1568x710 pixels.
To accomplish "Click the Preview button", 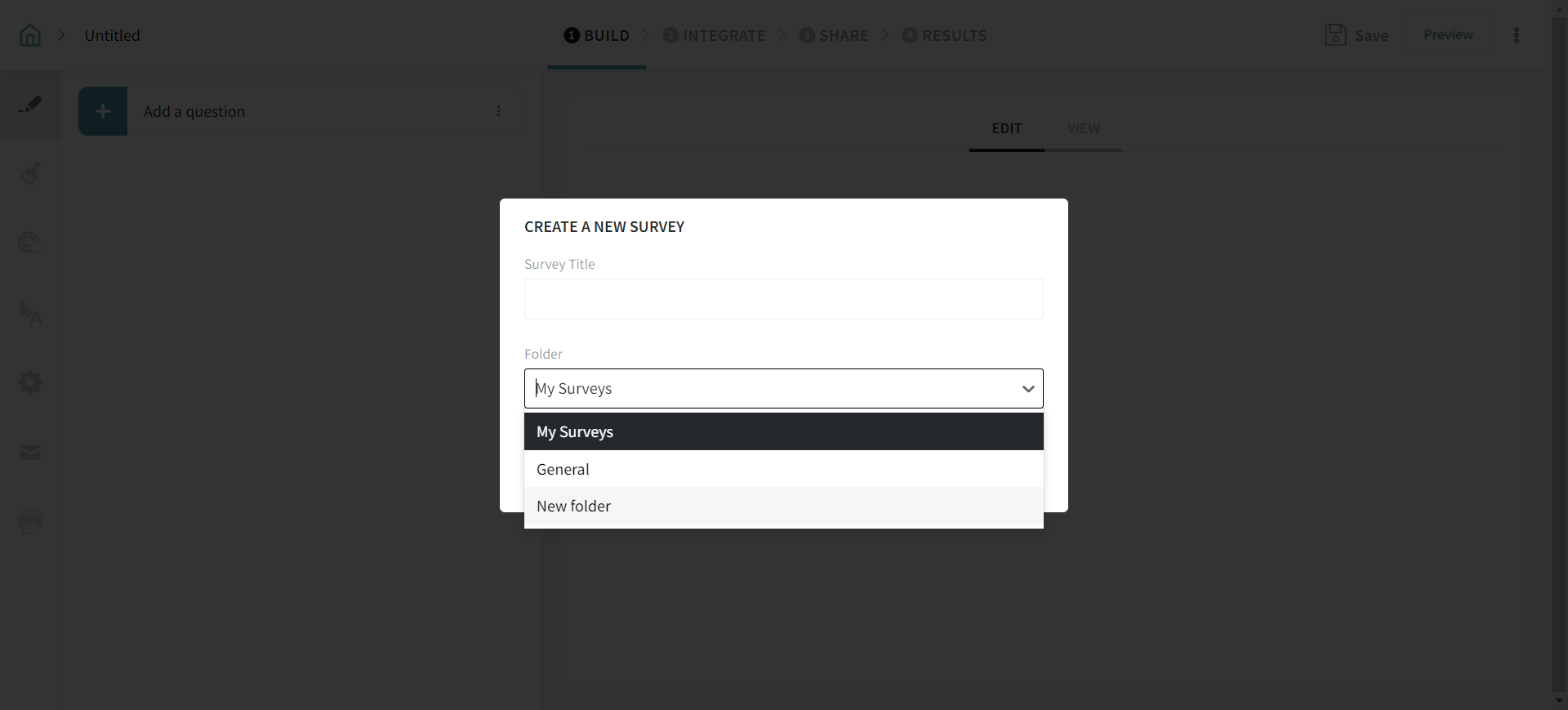I will tap(1448, 35).
